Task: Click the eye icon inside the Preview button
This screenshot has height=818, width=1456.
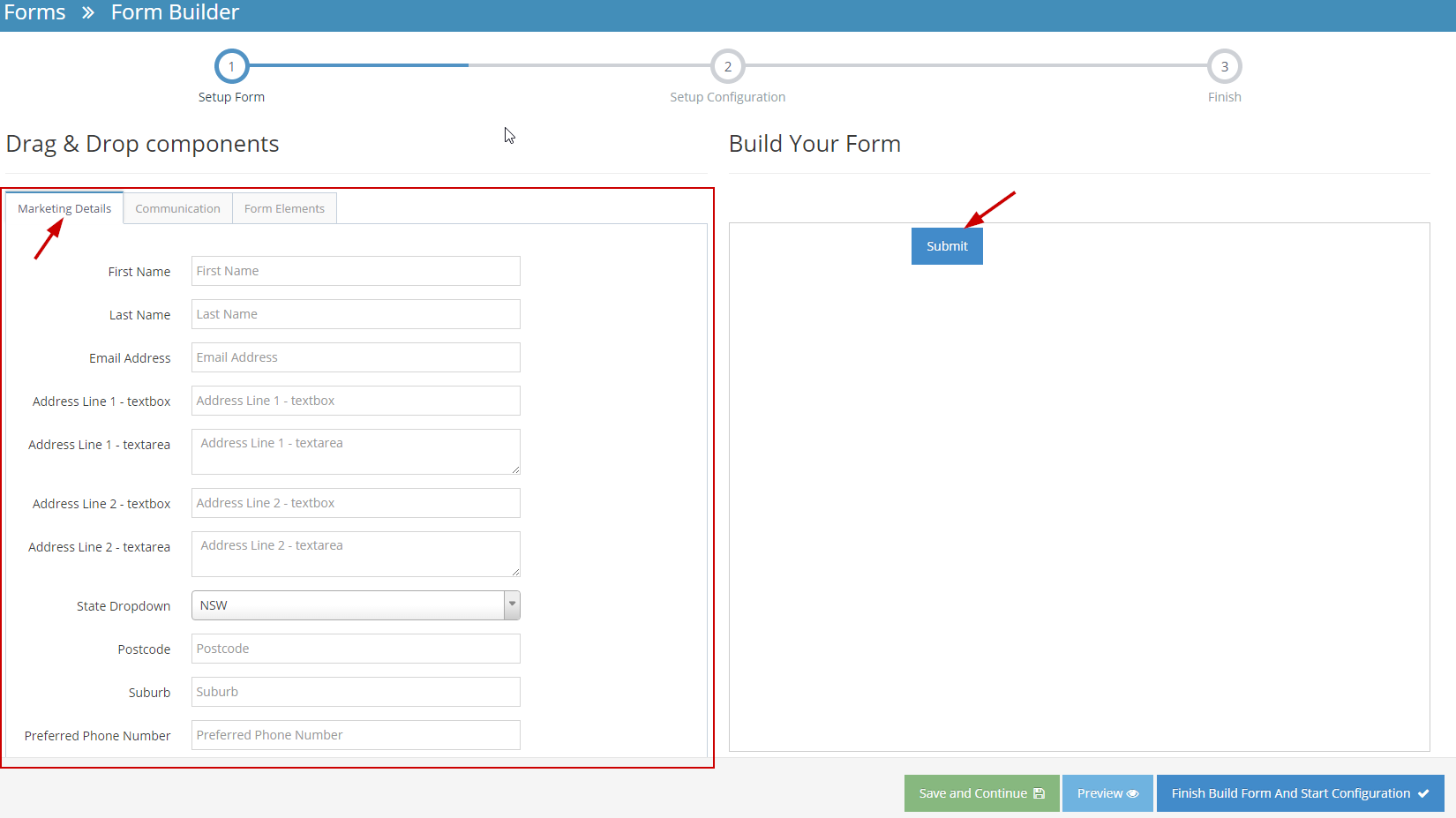Action: pyautogui.click(x=1133, y=792)
